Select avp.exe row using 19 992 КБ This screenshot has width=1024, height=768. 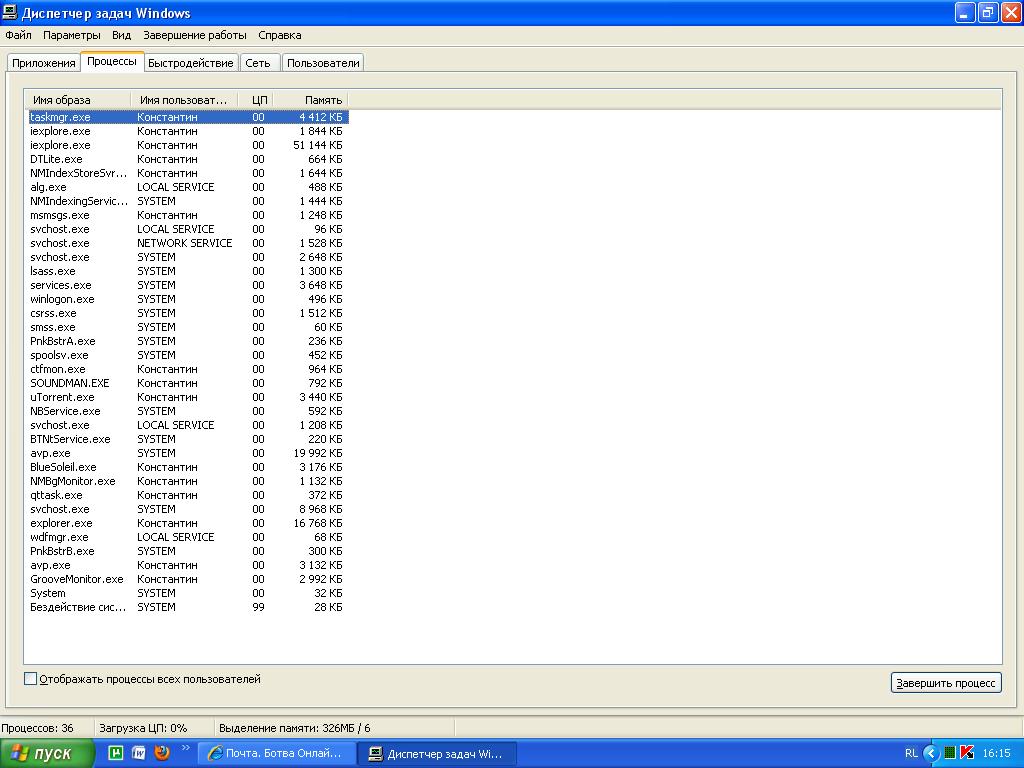pyautogui.click(x=188, y=453)
